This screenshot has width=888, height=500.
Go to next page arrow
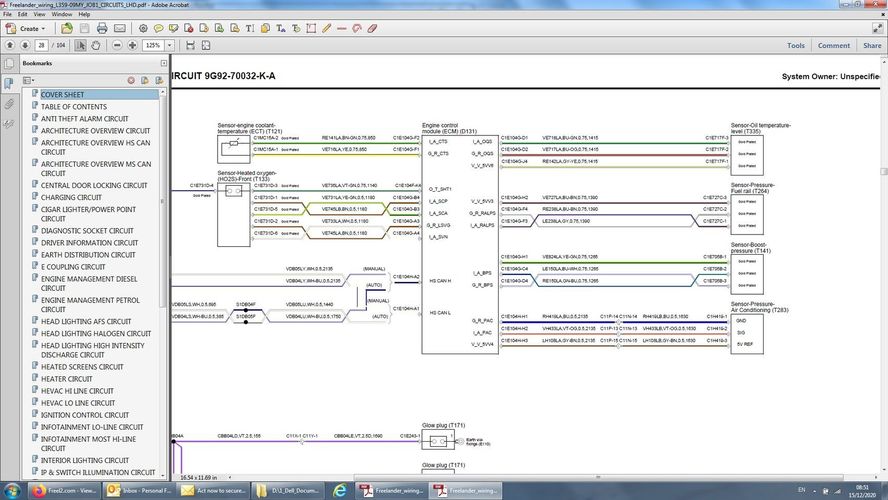(25, 45)
